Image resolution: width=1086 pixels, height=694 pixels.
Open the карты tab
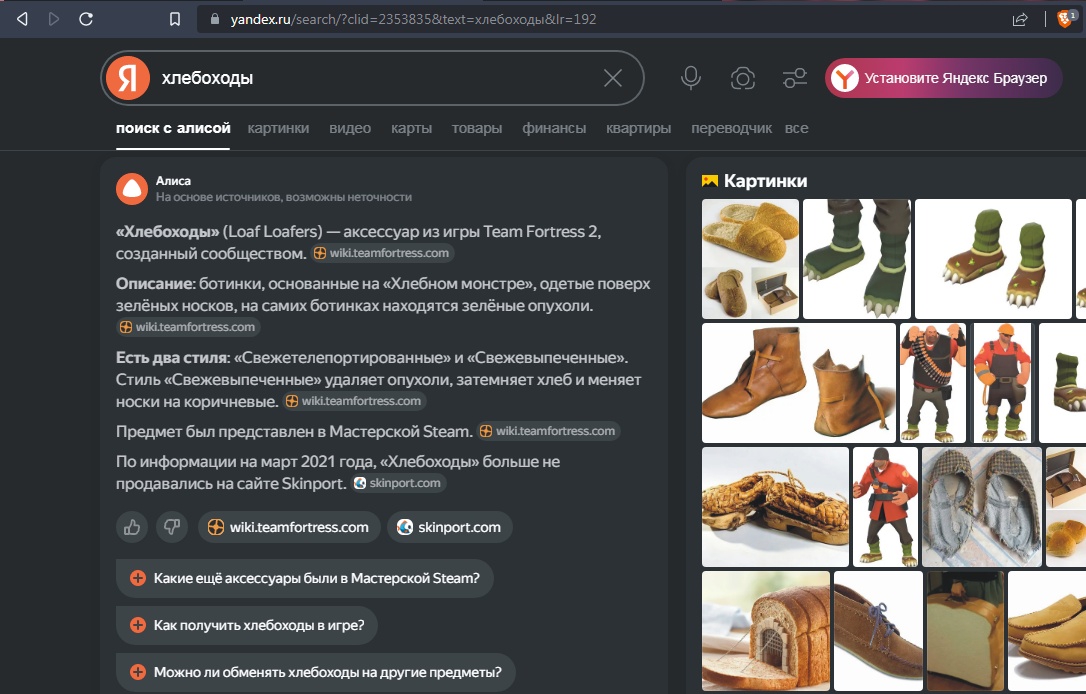coord(411,128)
